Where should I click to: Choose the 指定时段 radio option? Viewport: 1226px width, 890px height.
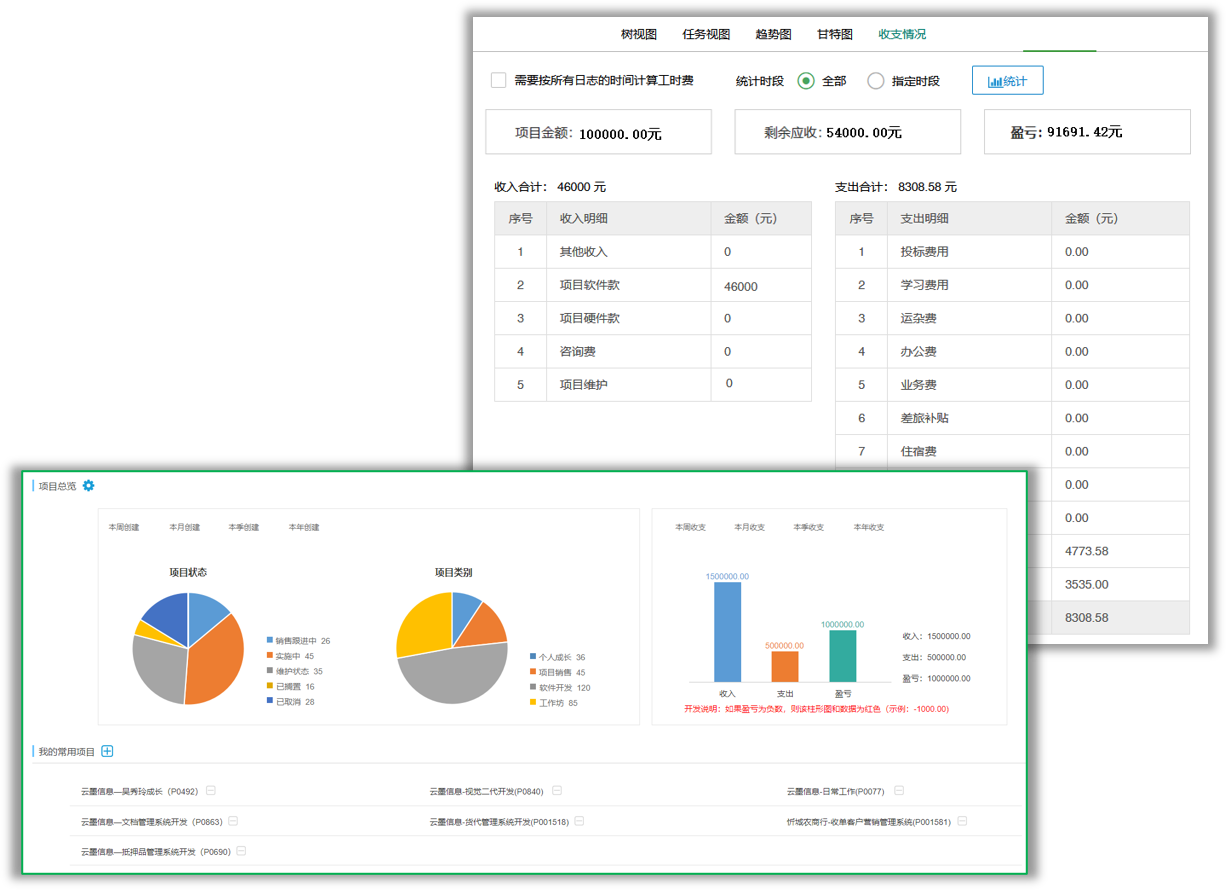pyautogui.click(x=875, y=81)
